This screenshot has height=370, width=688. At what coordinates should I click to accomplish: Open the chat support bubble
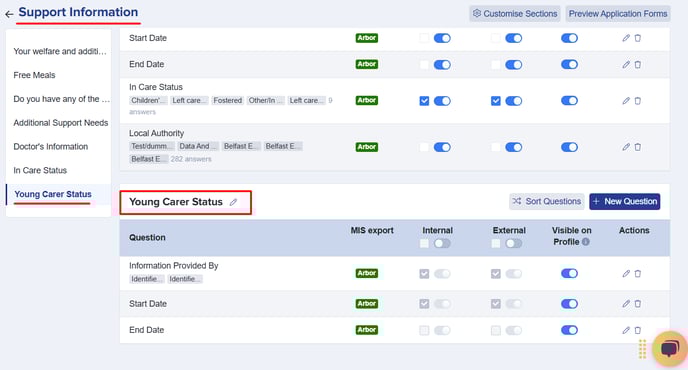670,349
